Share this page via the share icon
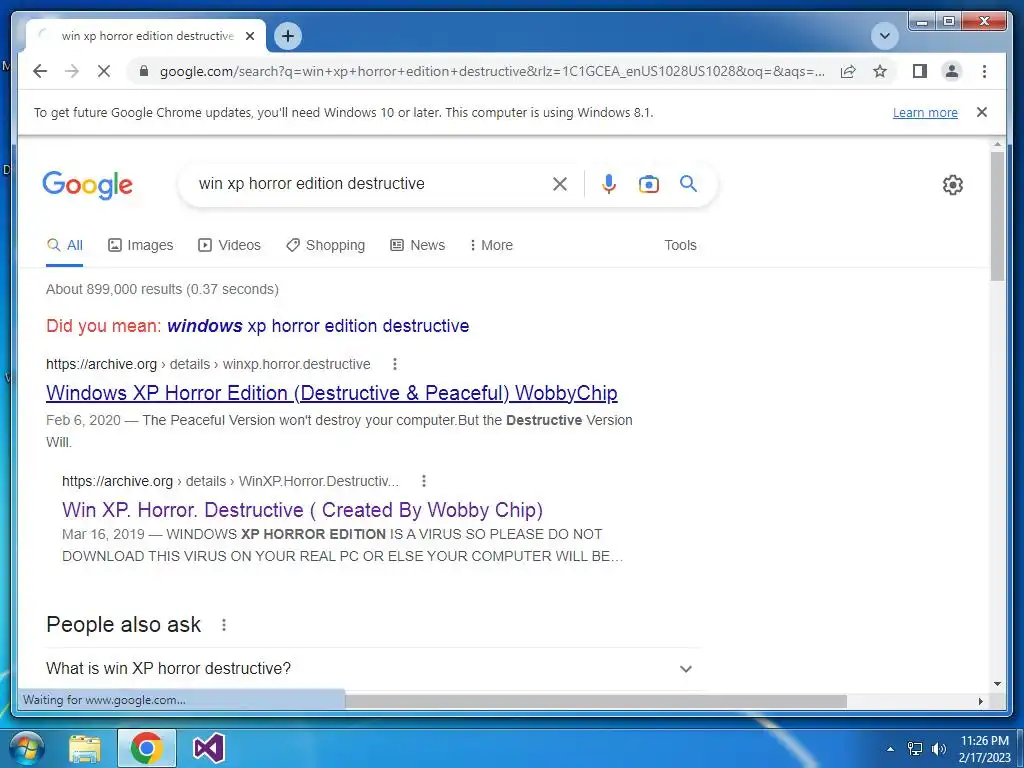Screen dimensions: 1024x768 (x=848, y=71)
